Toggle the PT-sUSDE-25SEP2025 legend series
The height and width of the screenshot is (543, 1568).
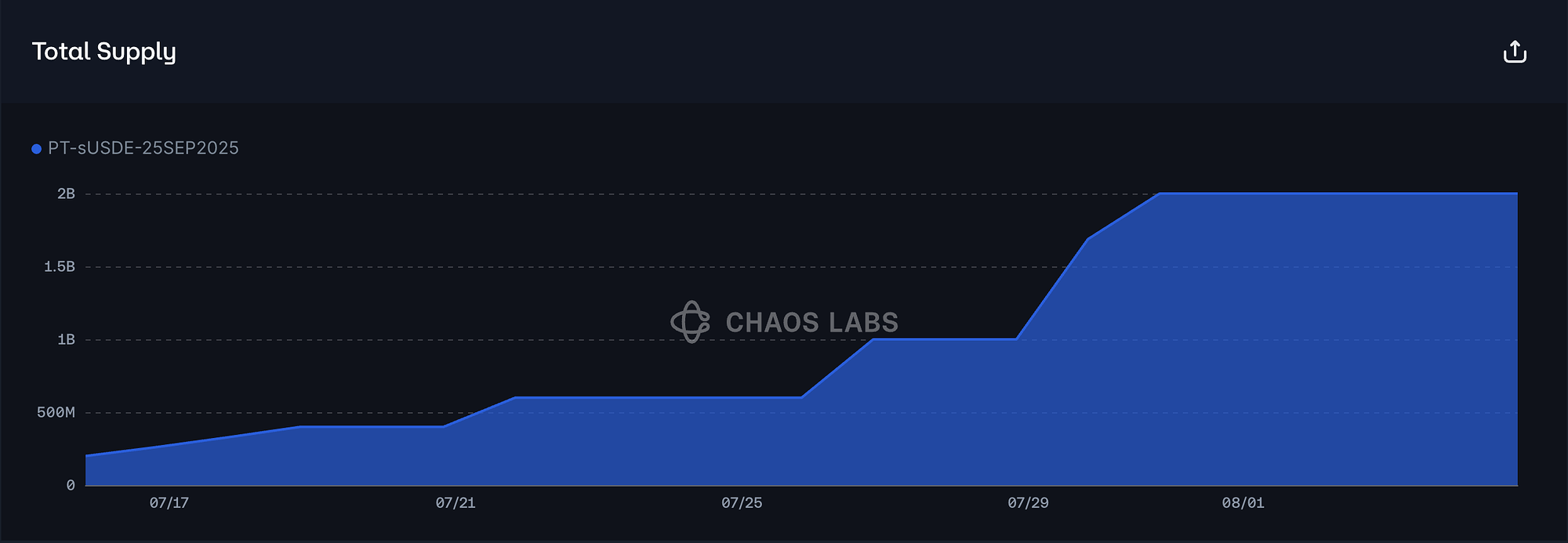coord(135,148)
